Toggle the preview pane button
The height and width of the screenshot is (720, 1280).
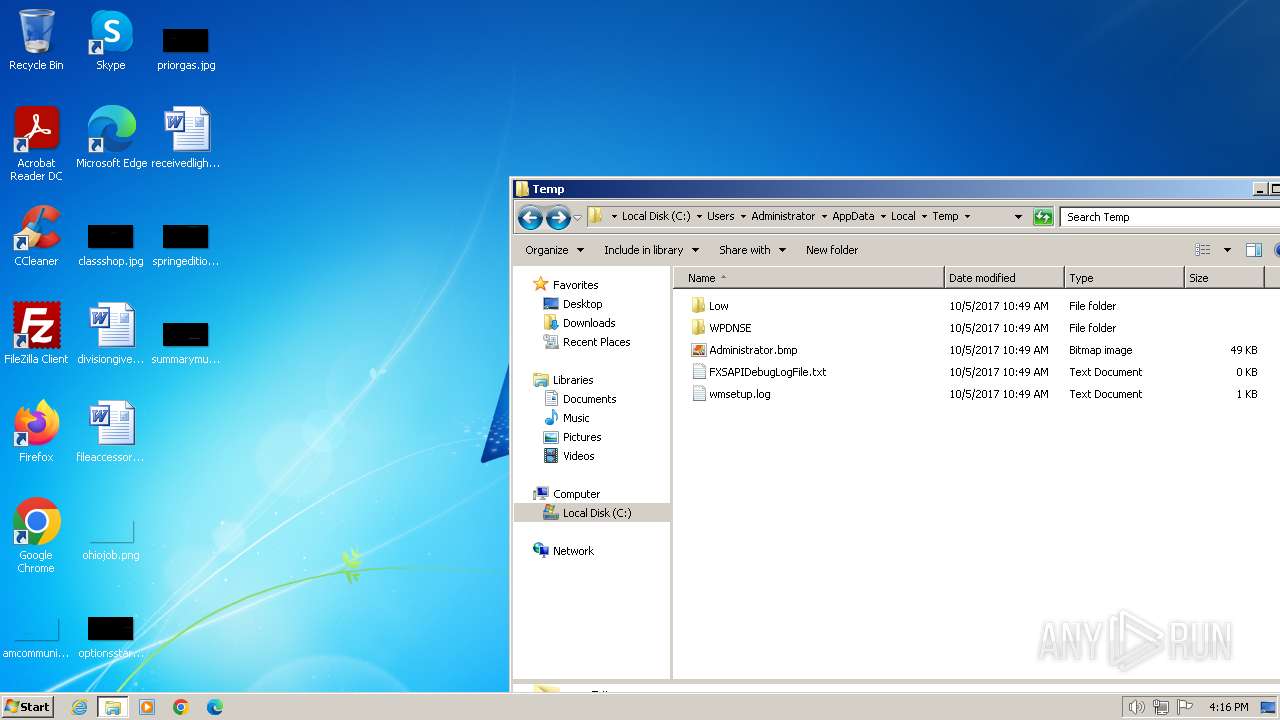[x=1254, y=250]
